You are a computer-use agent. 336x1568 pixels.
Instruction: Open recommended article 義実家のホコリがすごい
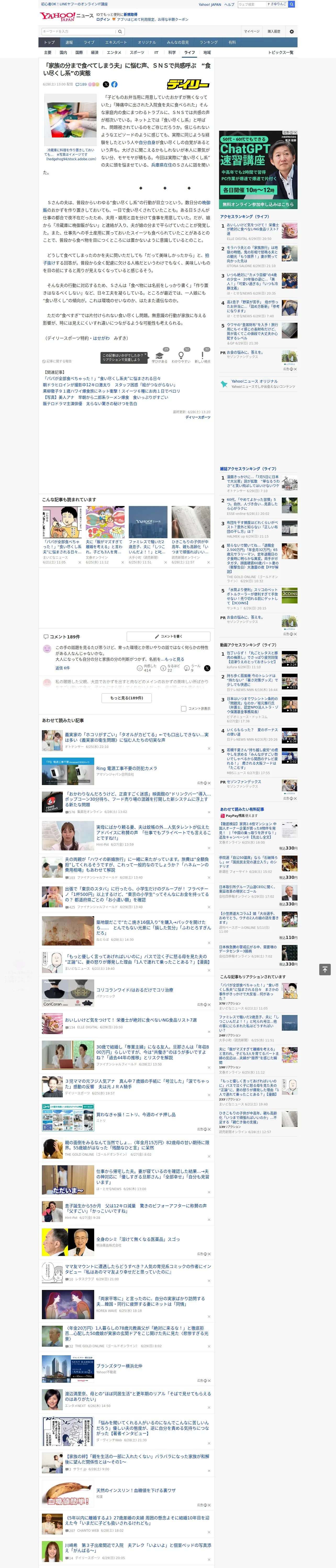[137, 737]
